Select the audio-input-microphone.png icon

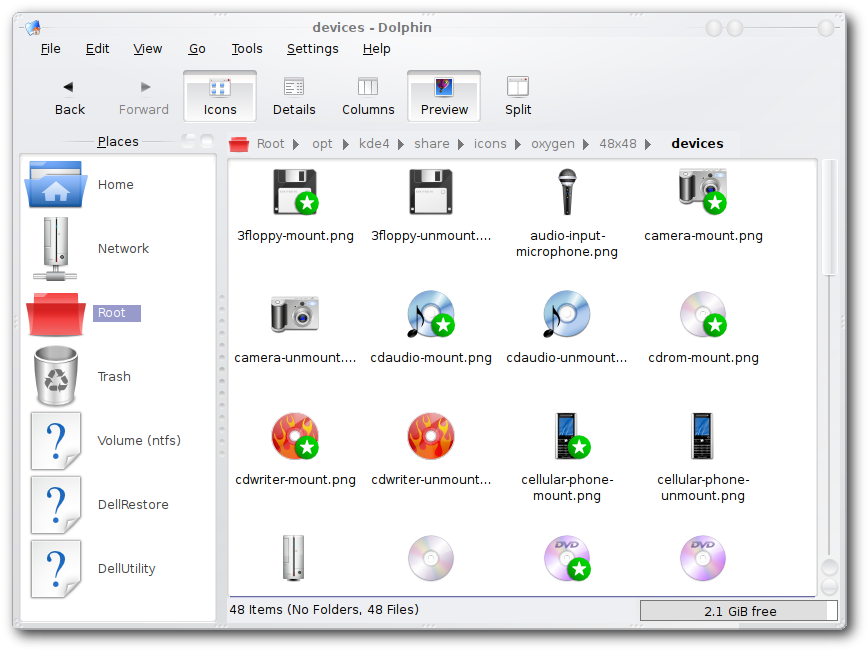pos(566,191)
